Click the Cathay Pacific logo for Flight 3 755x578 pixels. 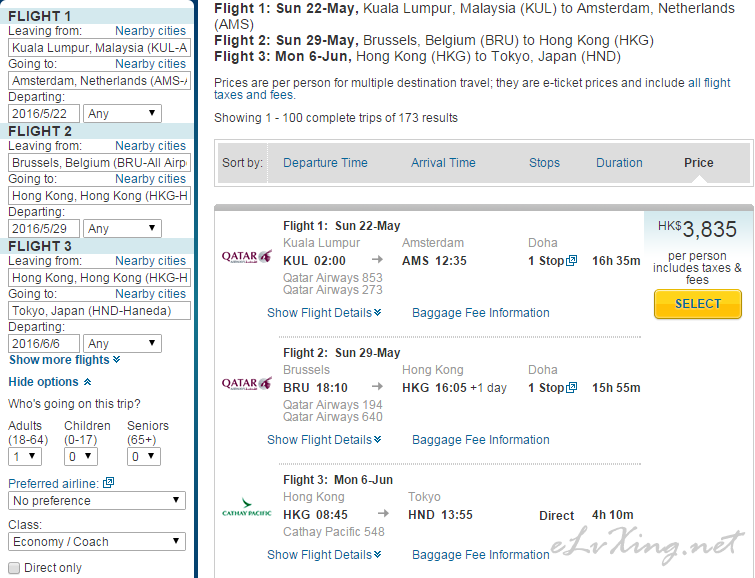[x=247, y=507]
